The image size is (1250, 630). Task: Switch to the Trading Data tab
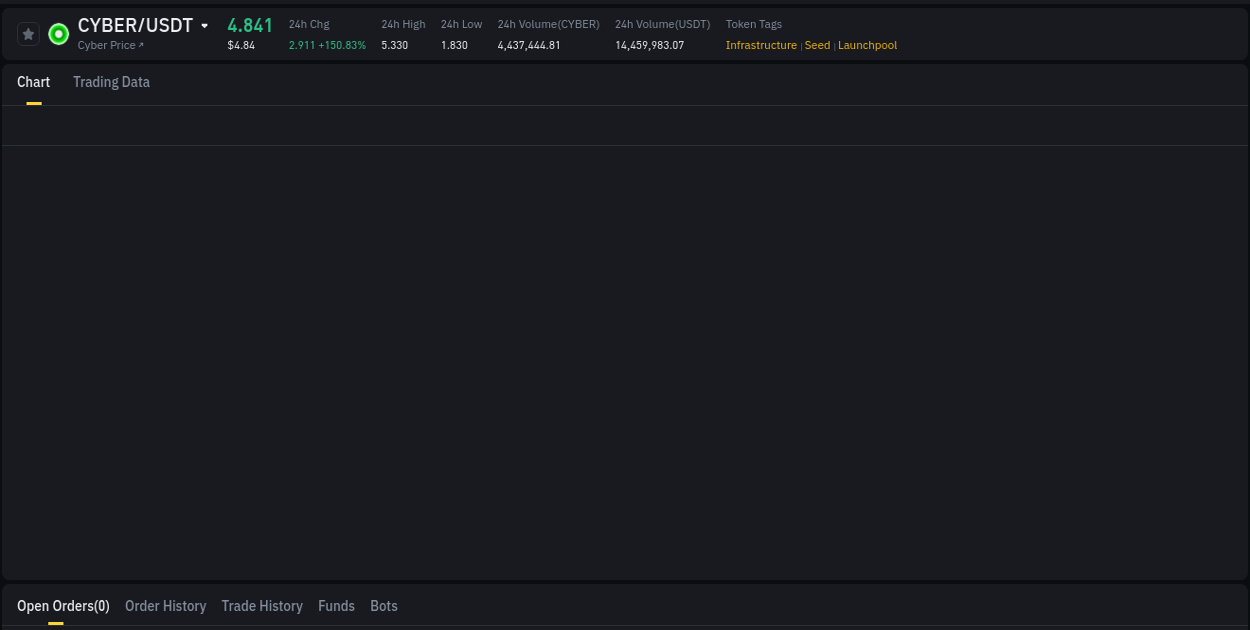pos(111,82)
